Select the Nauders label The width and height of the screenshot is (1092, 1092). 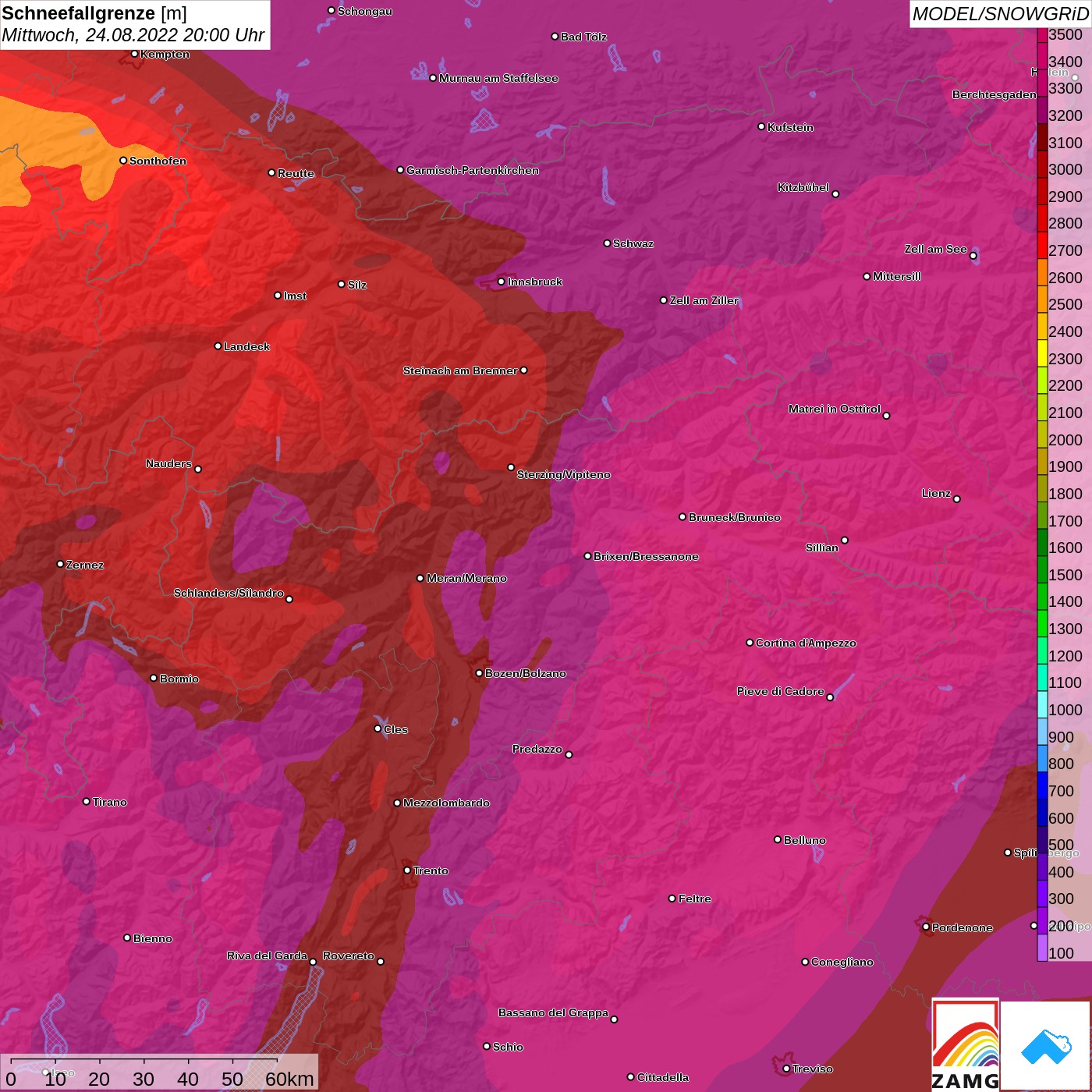pyautogui.click(x=168, y=463)
